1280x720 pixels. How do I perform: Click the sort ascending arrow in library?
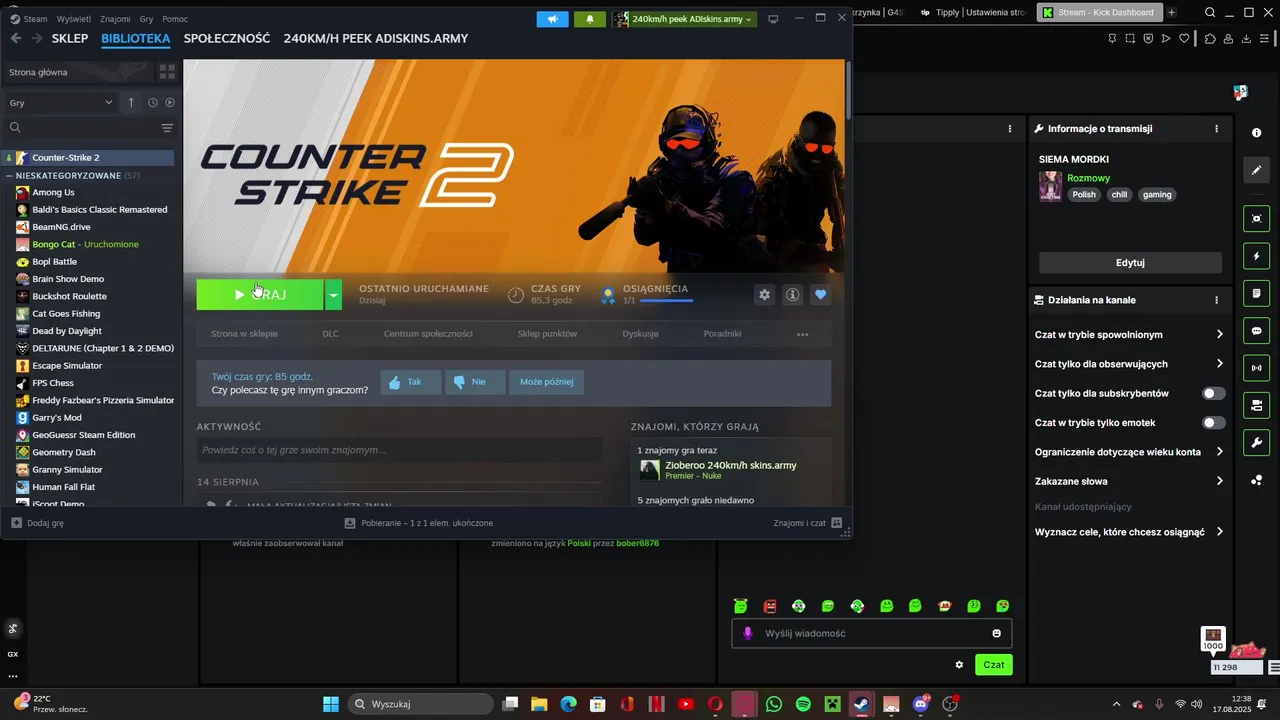click(131, 102)
